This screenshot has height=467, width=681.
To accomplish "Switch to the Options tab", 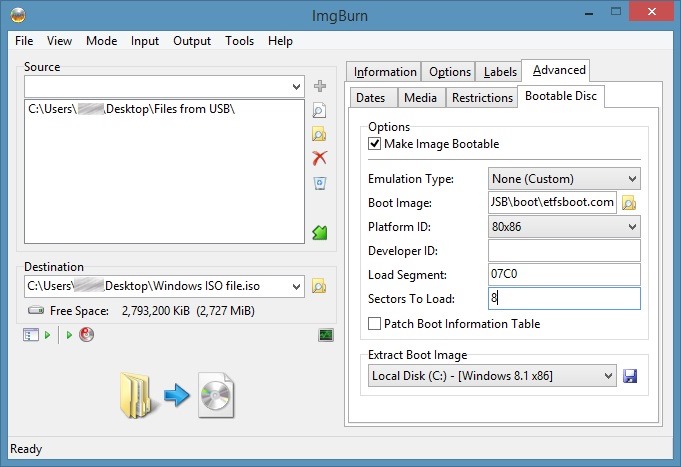I will pos(450,72).
